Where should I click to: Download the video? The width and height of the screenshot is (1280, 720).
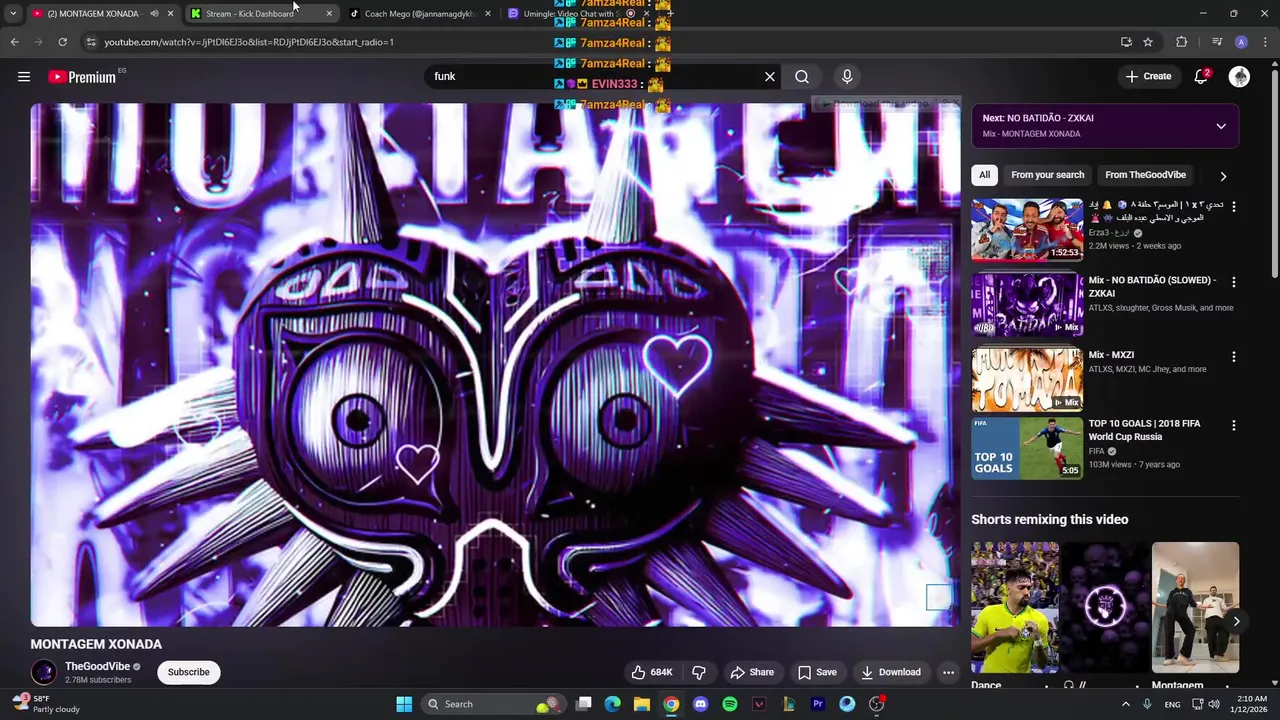[891, 672]
